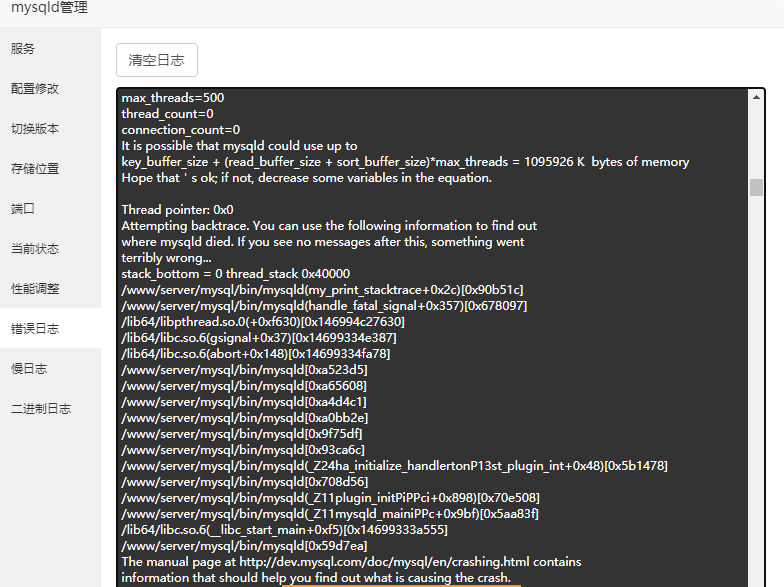784x587 pixels.
Task: Click the mysqld[0xa4d4c1] line
Action: [244, 402]
